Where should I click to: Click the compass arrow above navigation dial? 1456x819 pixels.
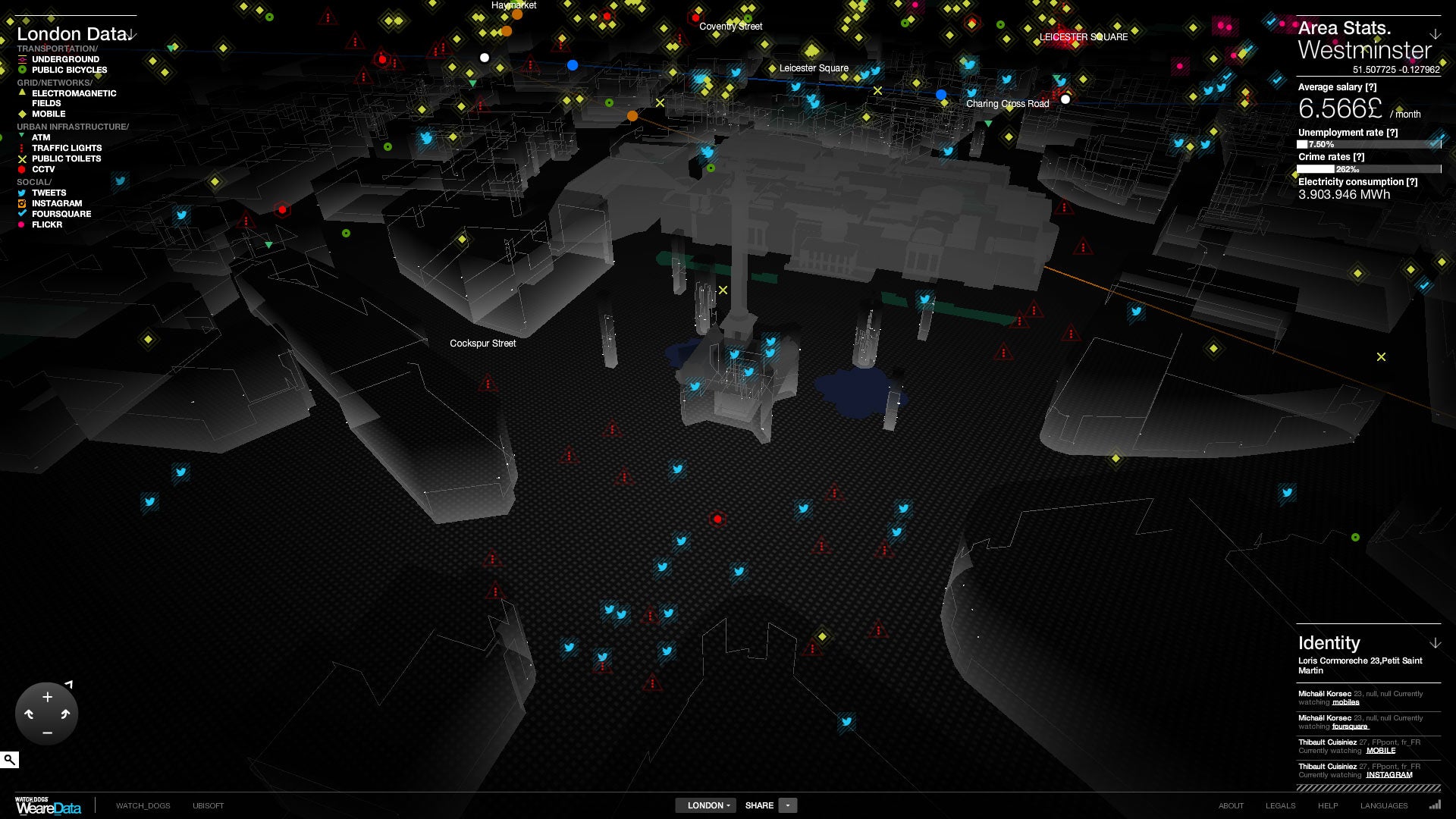coord(69,684)
